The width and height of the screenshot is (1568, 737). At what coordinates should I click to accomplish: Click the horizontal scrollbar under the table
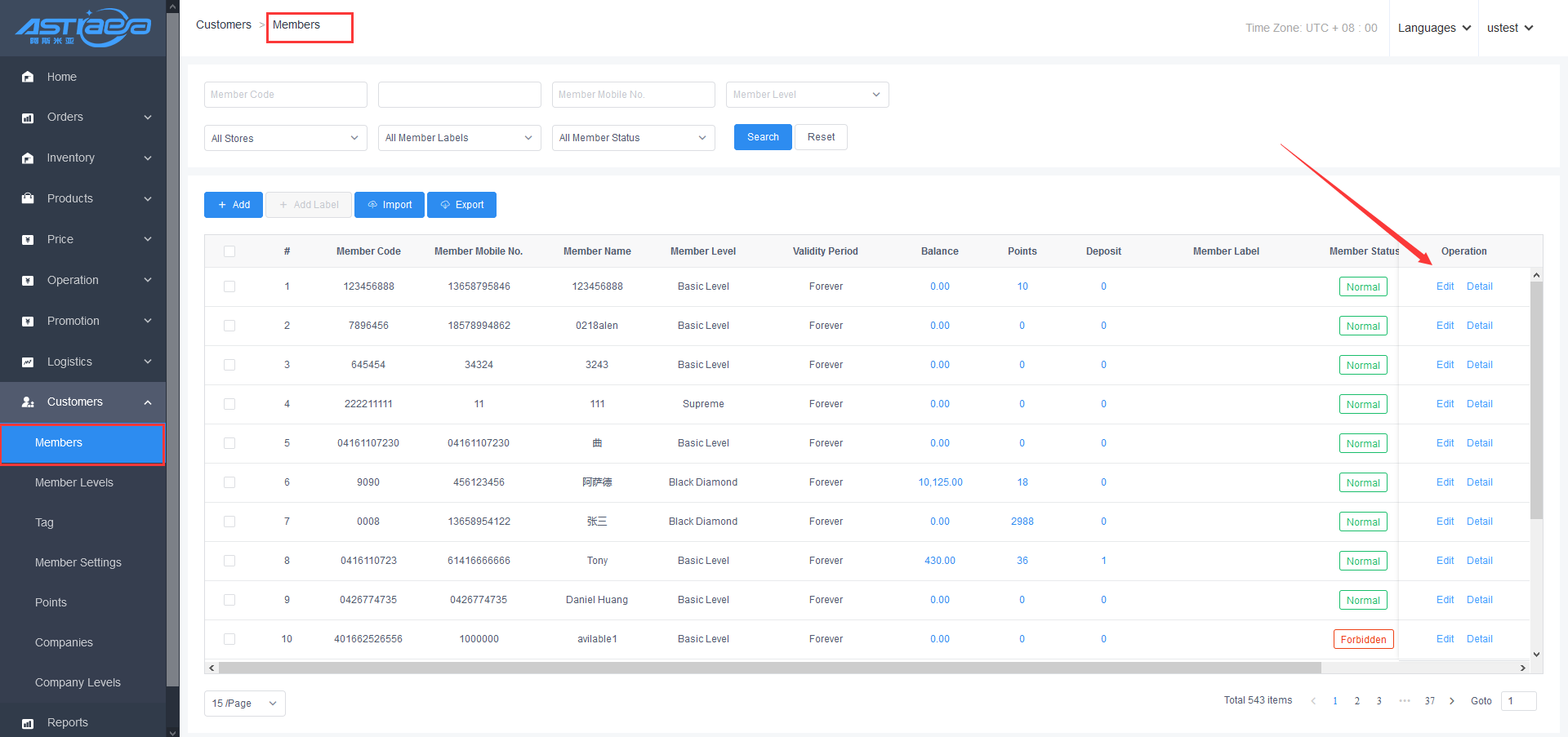pos(769,668)
